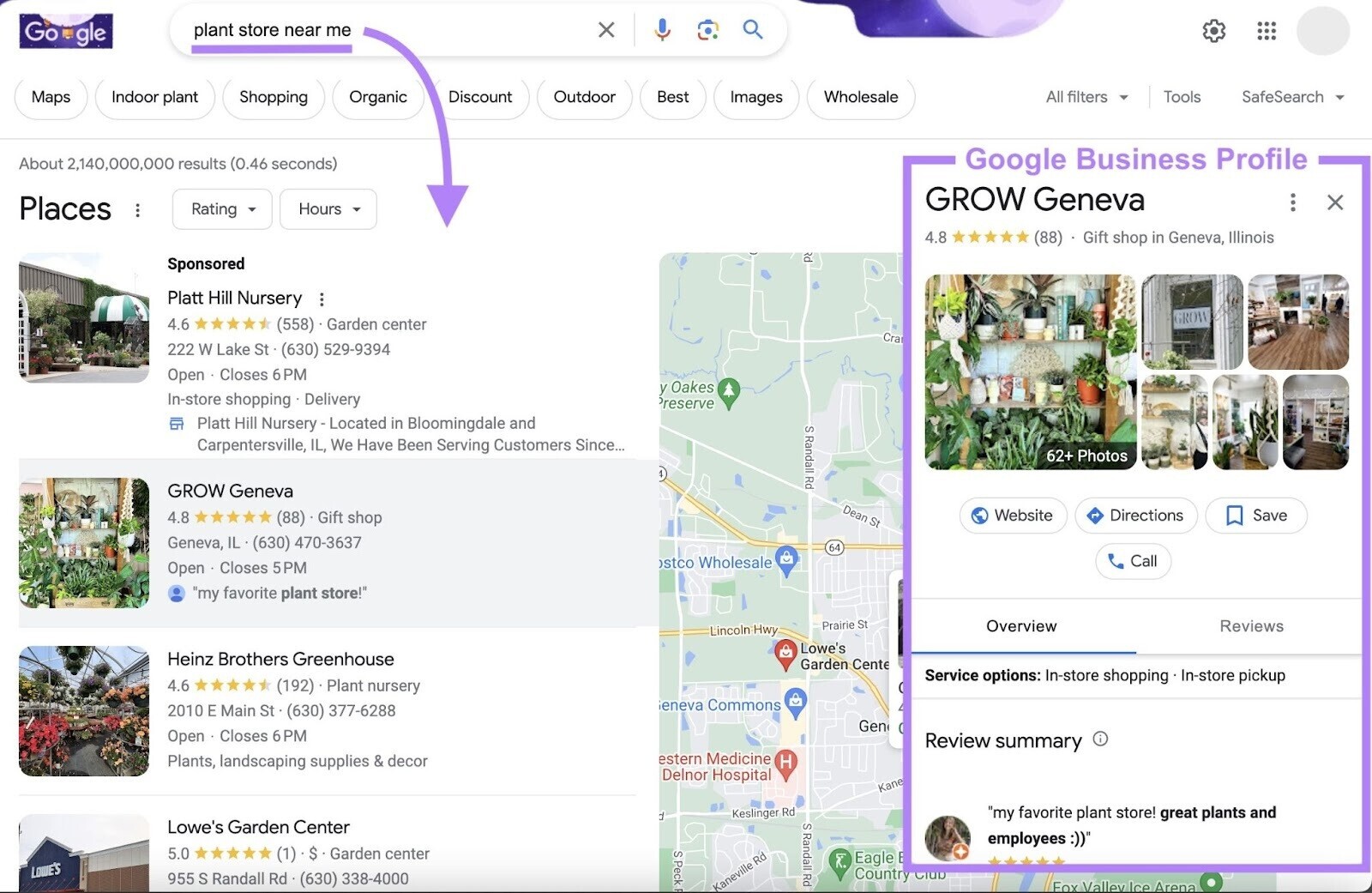Call GROW Geneva
The image size is (1372, 893).
[1133, 561]
